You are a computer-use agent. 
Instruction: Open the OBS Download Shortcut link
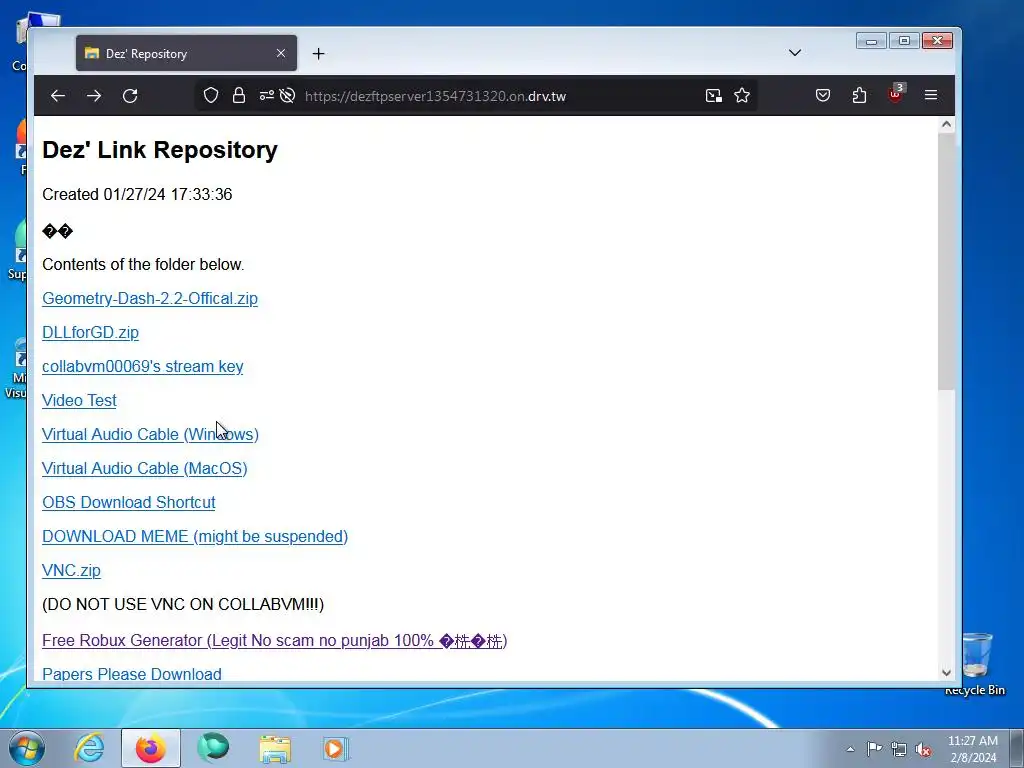[x=129, y=502]
